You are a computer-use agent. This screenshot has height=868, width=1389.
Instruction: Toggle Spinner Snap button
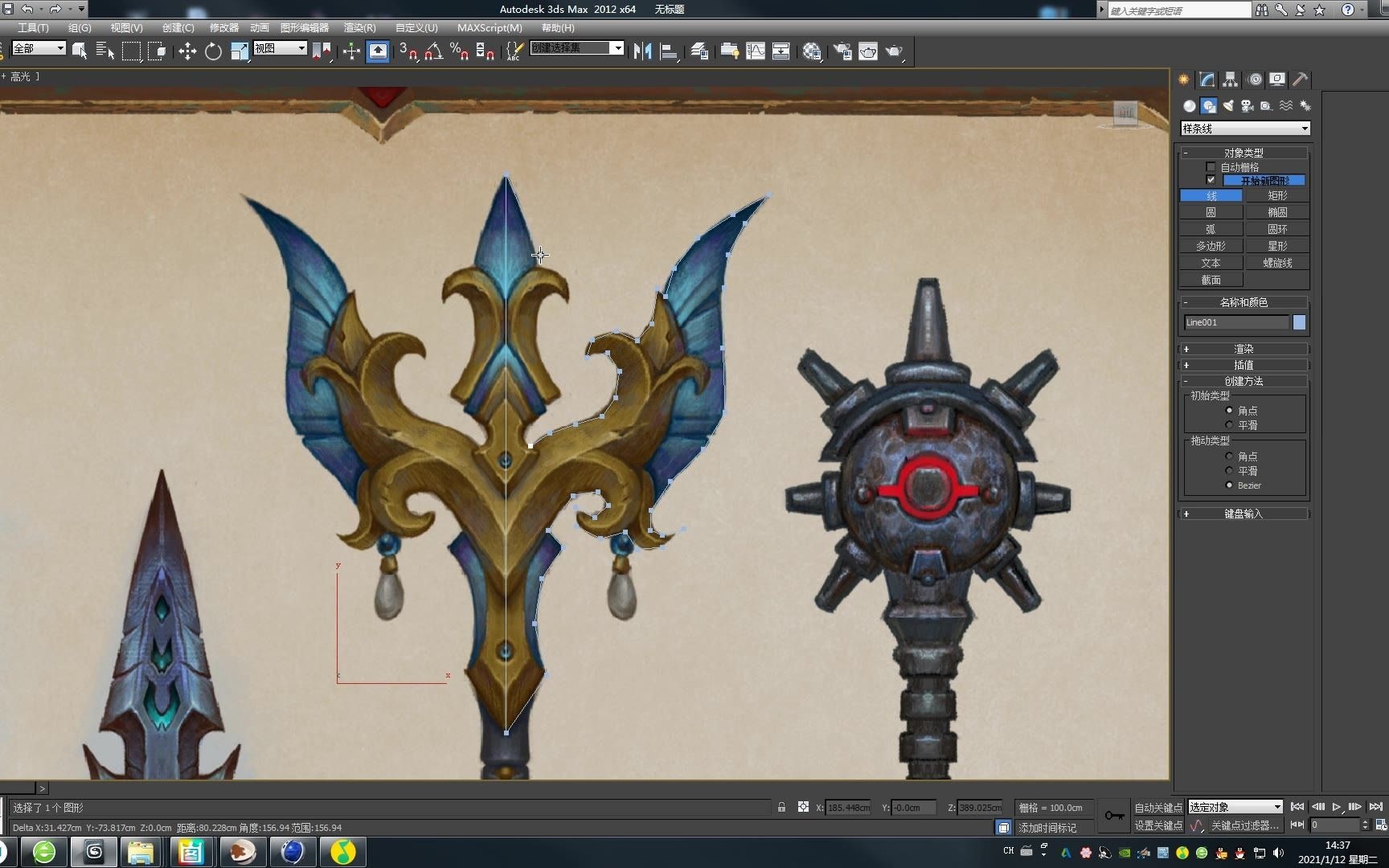pos(486,51)
